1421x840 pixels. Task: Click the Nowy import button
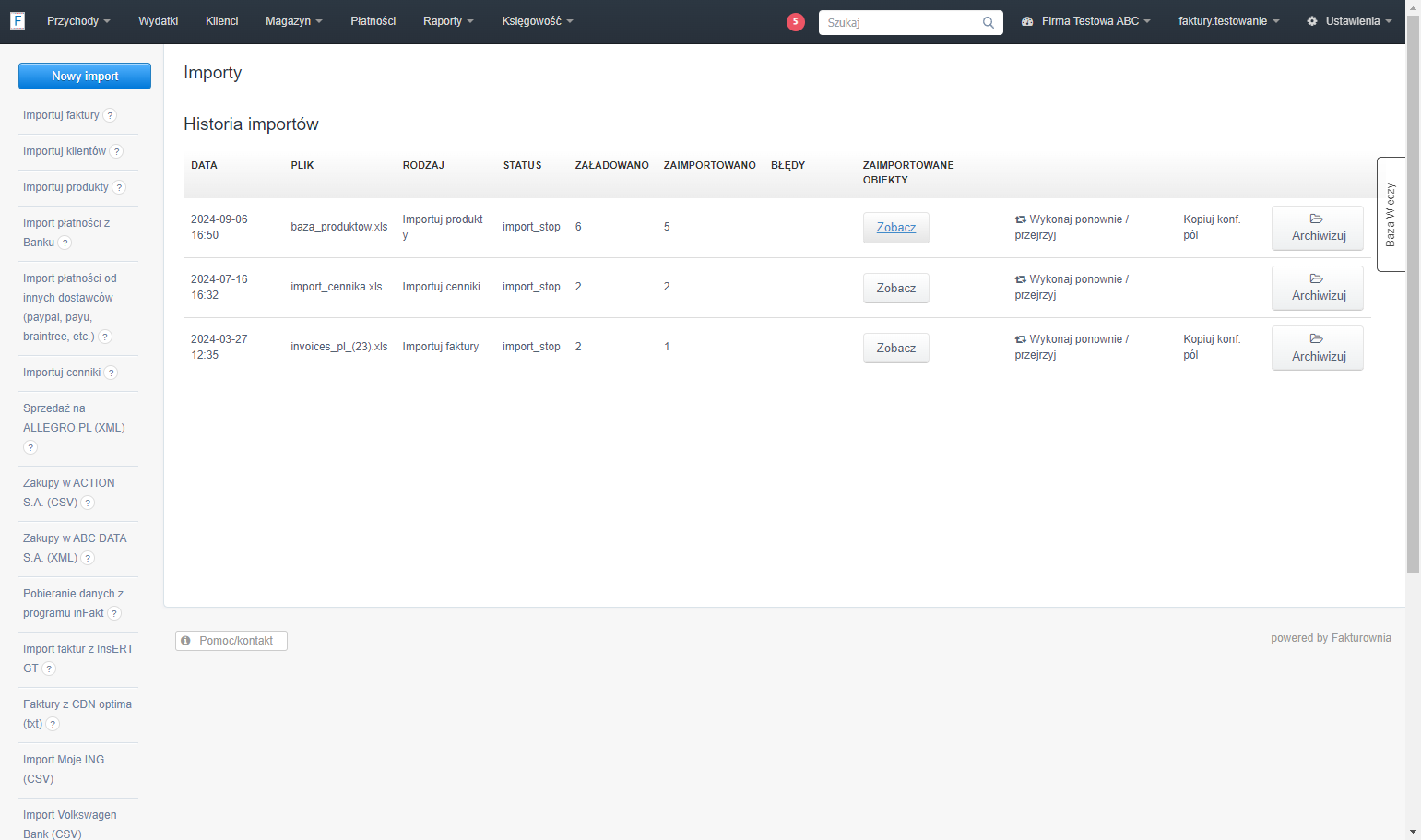pos(85,77)
